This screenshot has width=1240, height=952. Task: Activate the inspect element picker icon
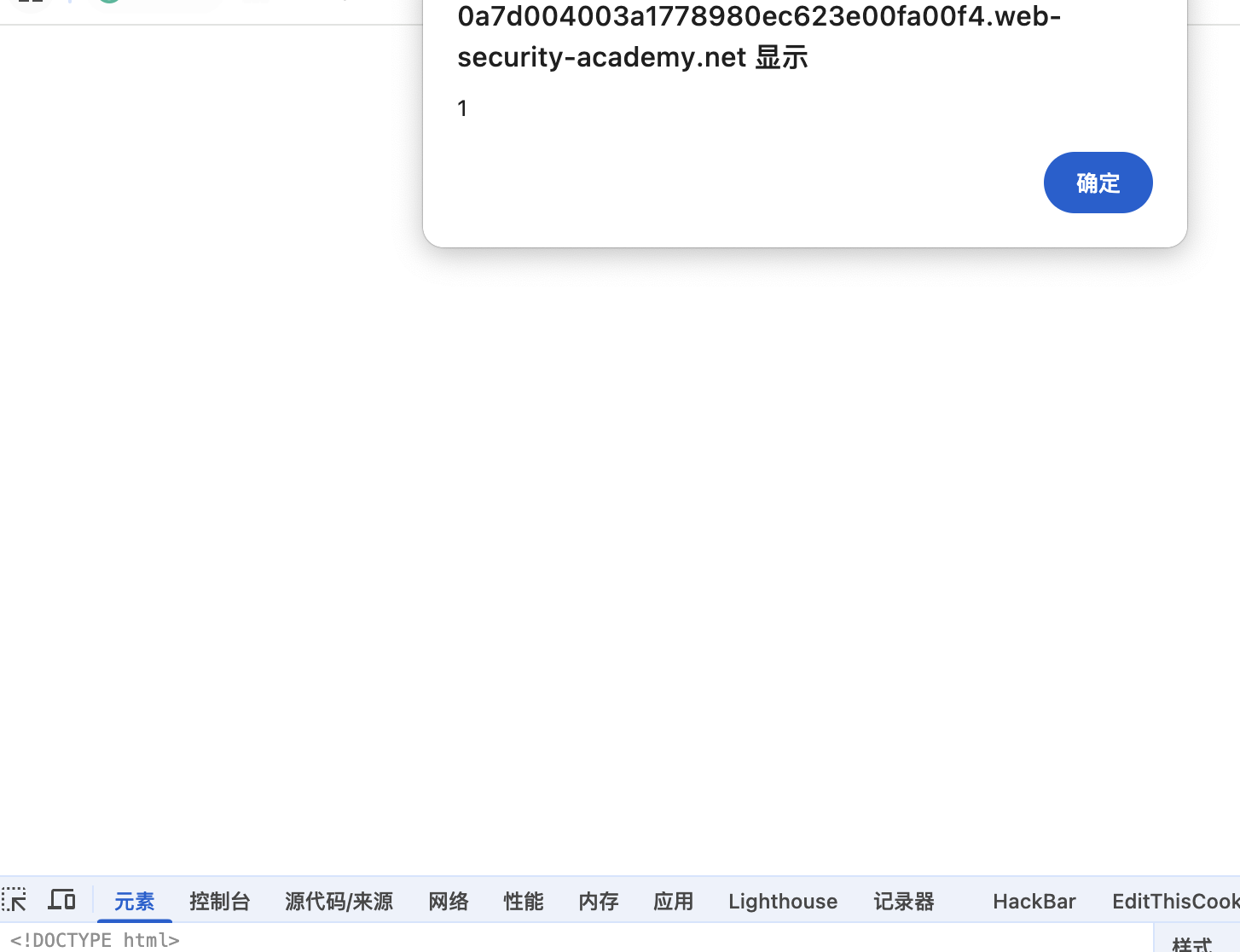coord(14,900)
